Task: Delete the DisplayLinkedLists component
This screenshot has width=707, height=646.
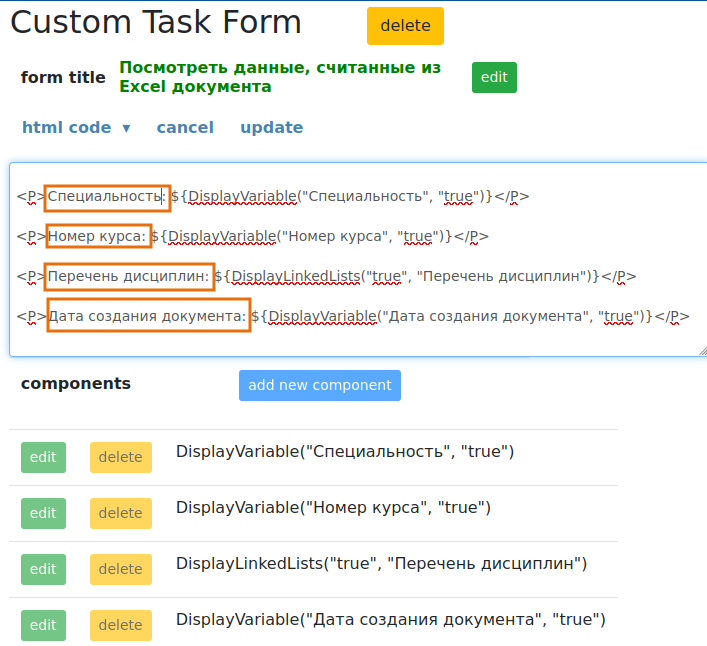Action: click(x=121, y=569)
